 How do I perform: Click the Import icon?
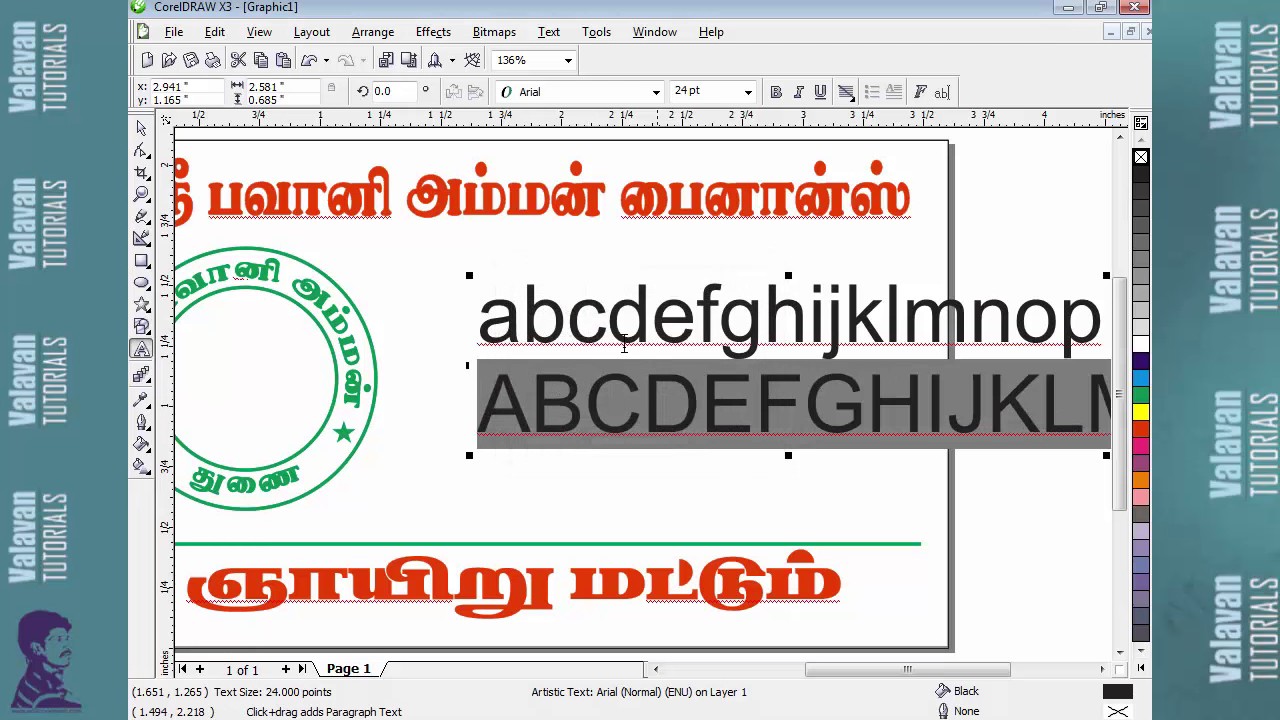coord(386,60)
